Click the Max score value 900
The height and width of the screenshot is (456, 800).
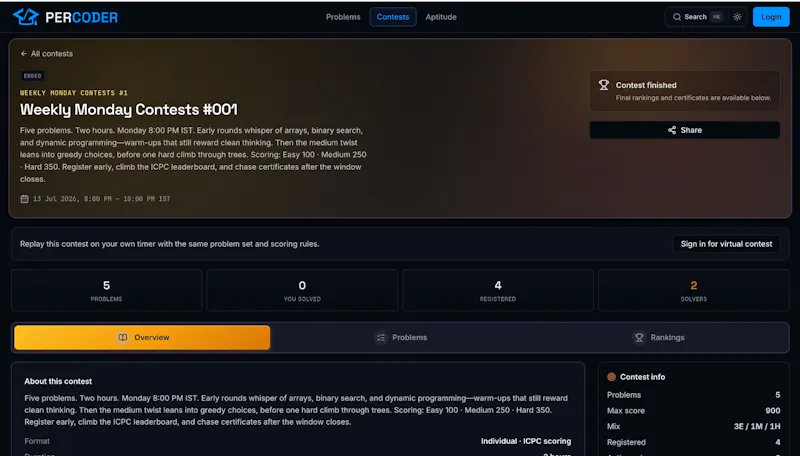(x=772, y=411)
